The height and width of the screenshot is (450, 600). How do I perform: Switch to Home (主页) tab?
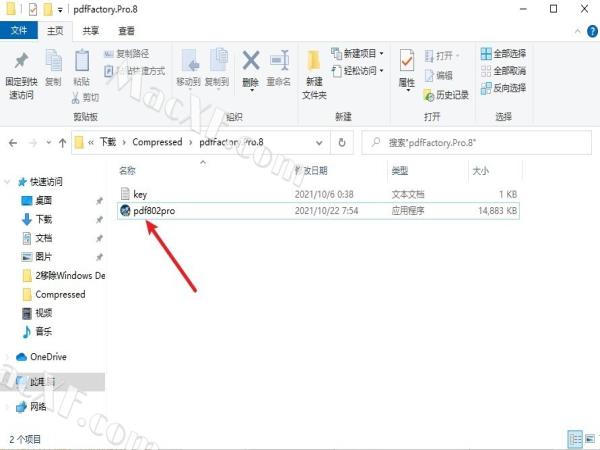[x=55, y=31]
